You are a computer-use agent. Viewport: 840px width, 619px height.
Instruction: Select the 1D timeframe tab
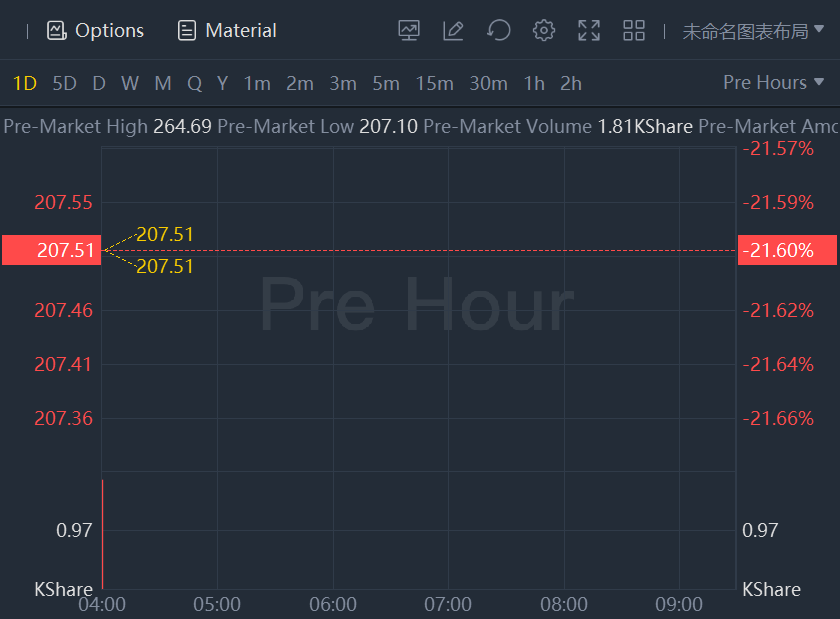(24, 83)
